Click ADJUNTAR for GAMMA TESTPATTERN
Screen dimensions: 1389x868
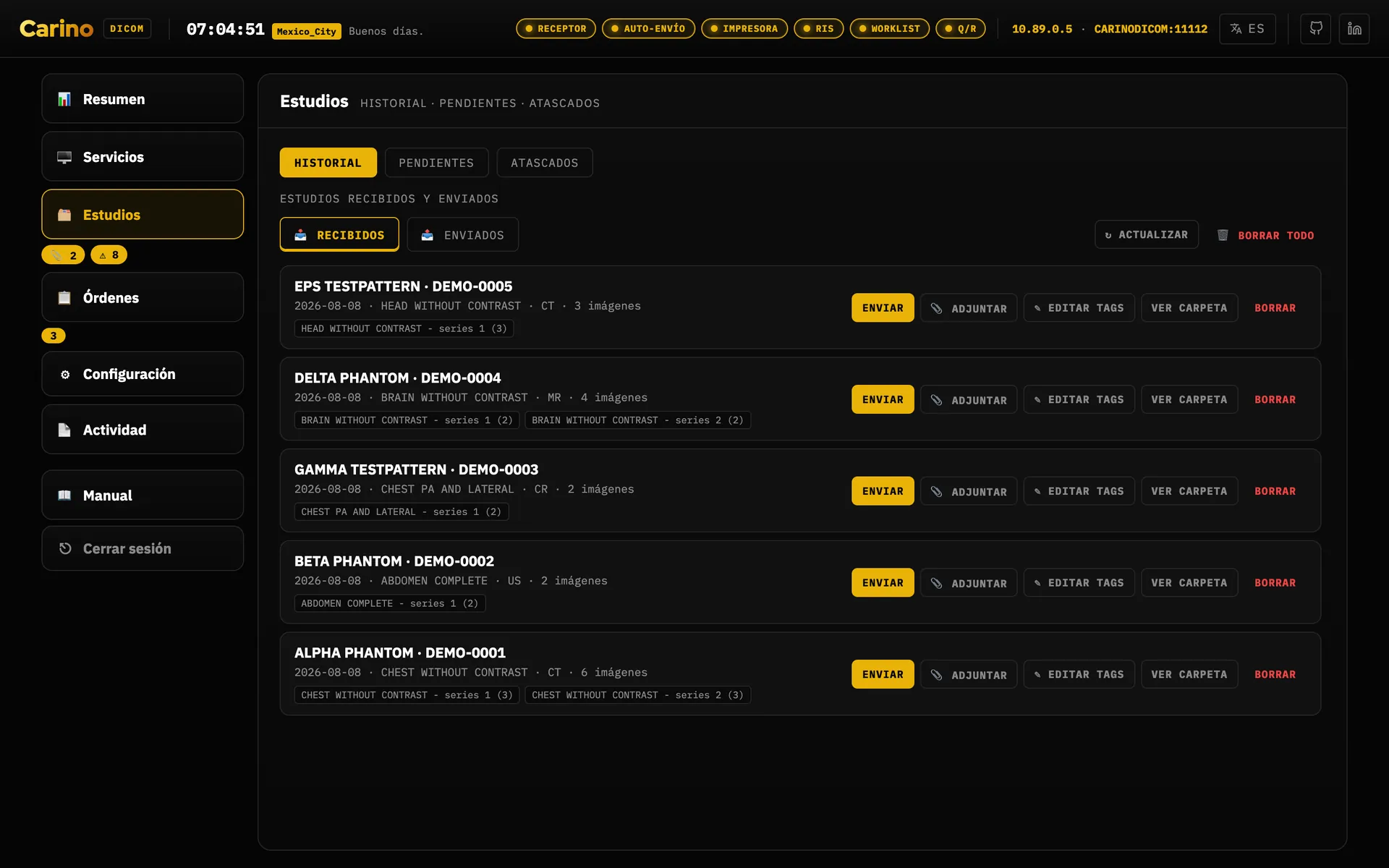pyautogui.click(x=969, y=491)
